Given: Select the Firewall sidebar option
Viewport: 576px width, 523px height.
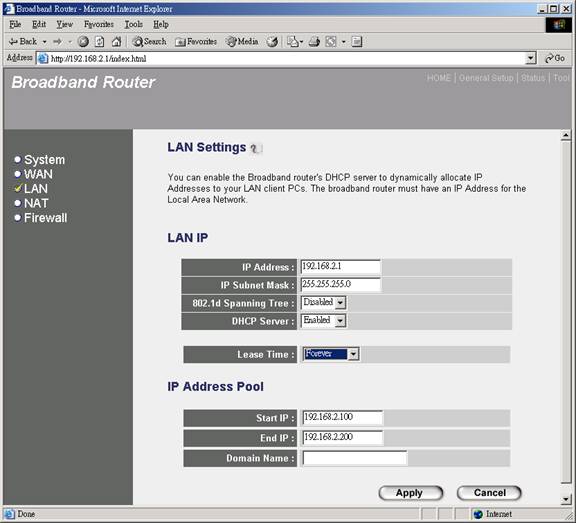Looking at the screenshot, I should pos(46,218).
